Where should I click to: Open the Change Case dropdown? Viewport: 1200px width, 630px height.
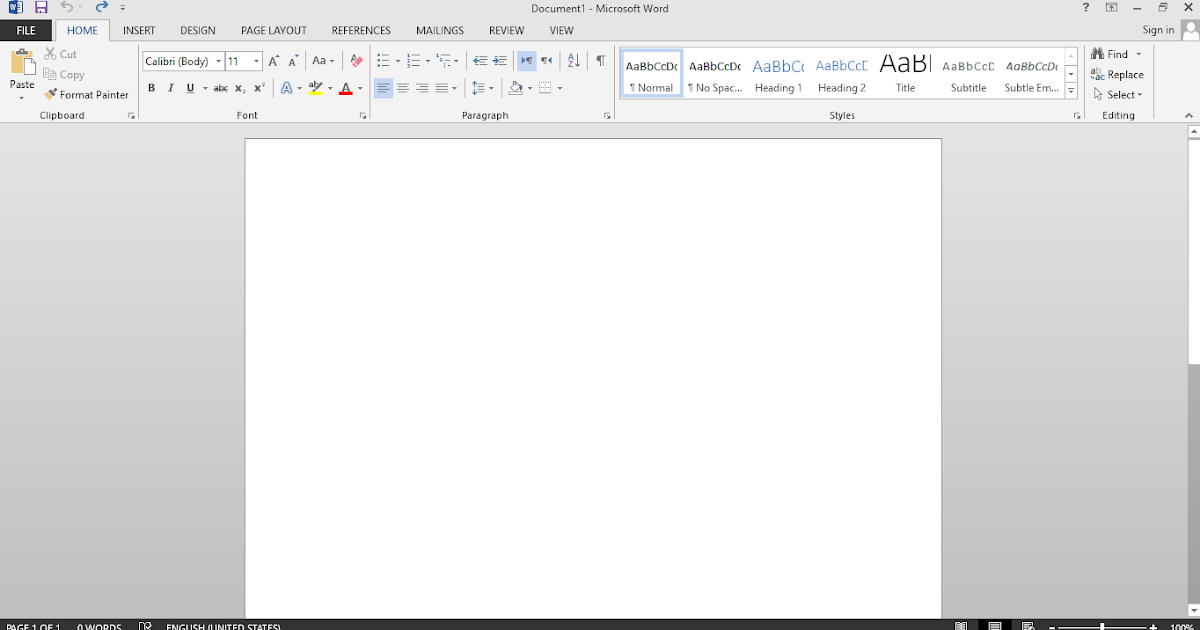pyautogui.click(x=322, y=61)
